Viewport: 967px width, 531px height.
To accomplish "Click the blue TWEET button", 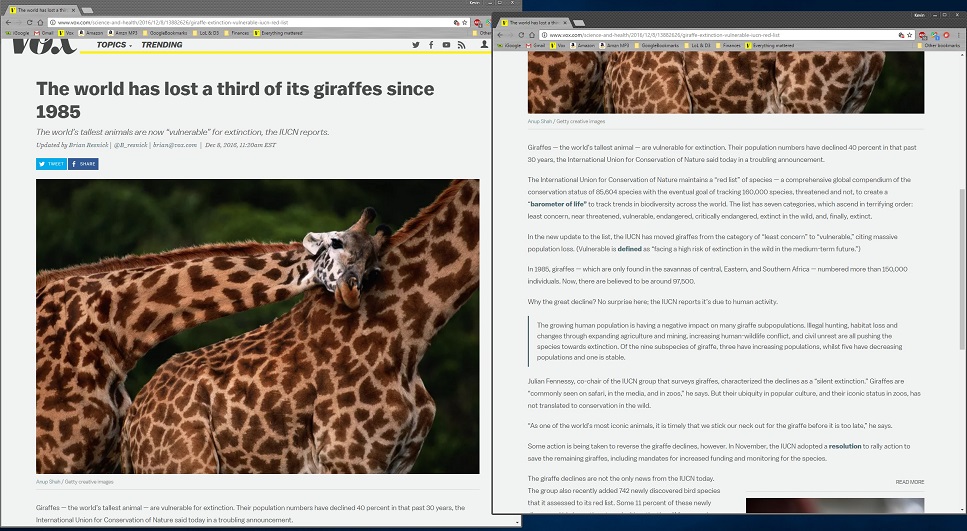I will click(51, 164).
